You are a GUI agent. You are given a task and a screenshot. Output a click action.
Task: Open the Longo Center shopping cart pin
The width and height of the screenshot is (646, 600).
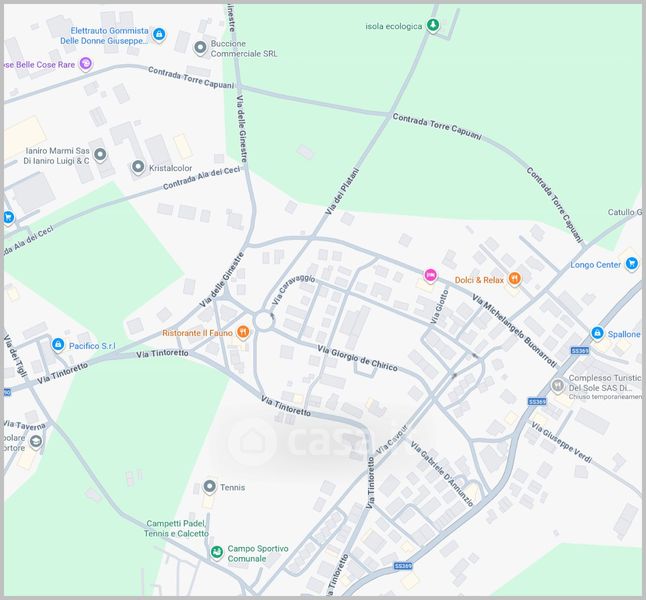632,263
